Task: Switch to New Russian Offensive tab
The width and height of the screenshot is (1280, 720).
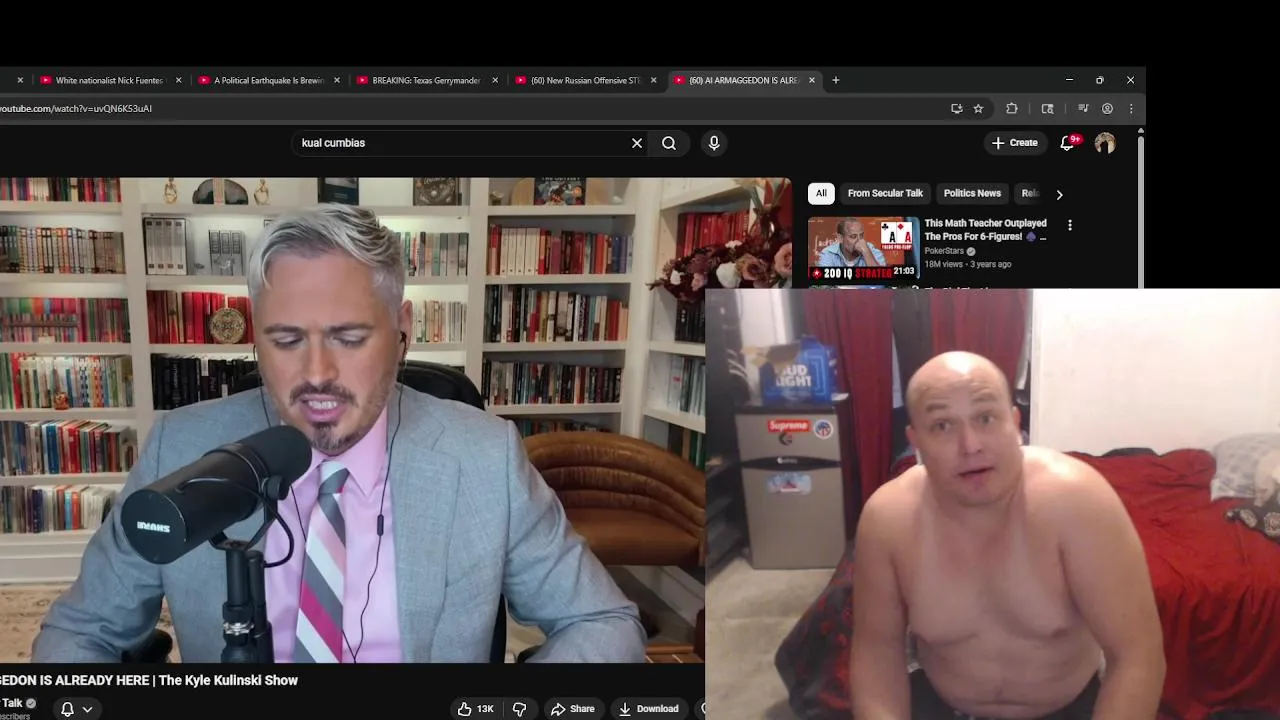Action: (x=583, y=80)
